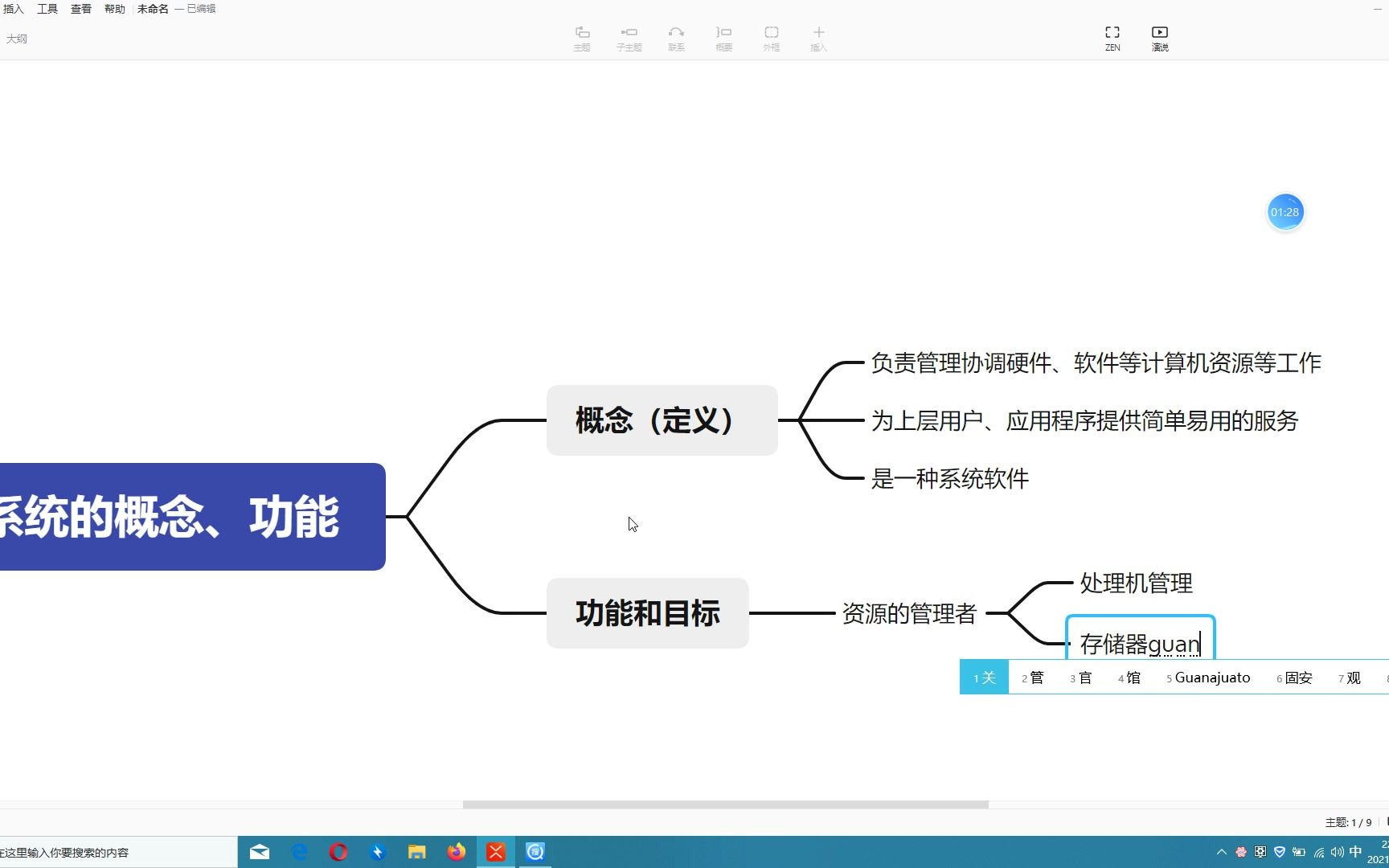Select Guanajuato from the IME candidates
The image size is (1389, 868).
pos(1212,678)
